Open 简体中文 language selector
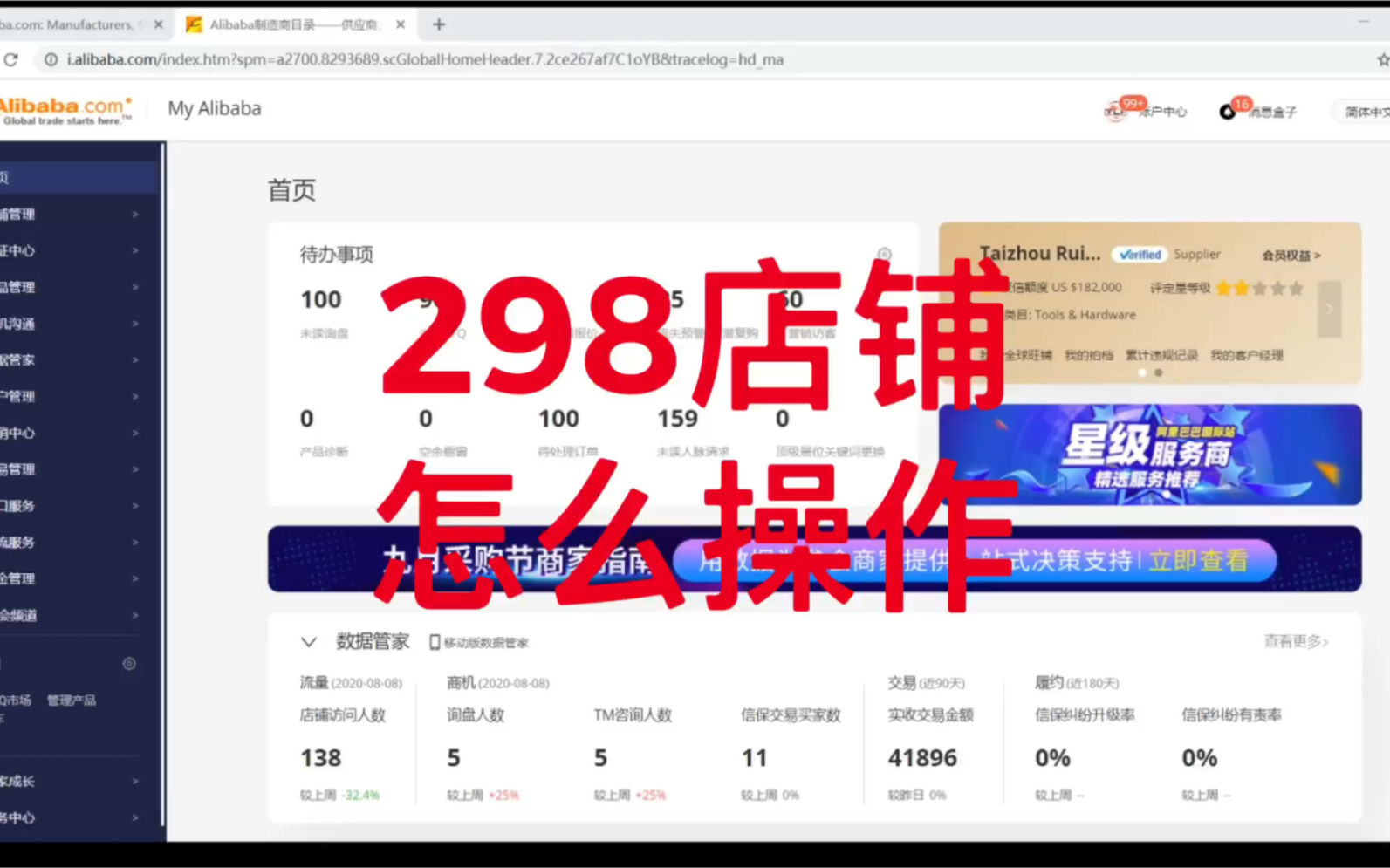Screen dimensions: 1390x868 click(x=1363, y=112)
